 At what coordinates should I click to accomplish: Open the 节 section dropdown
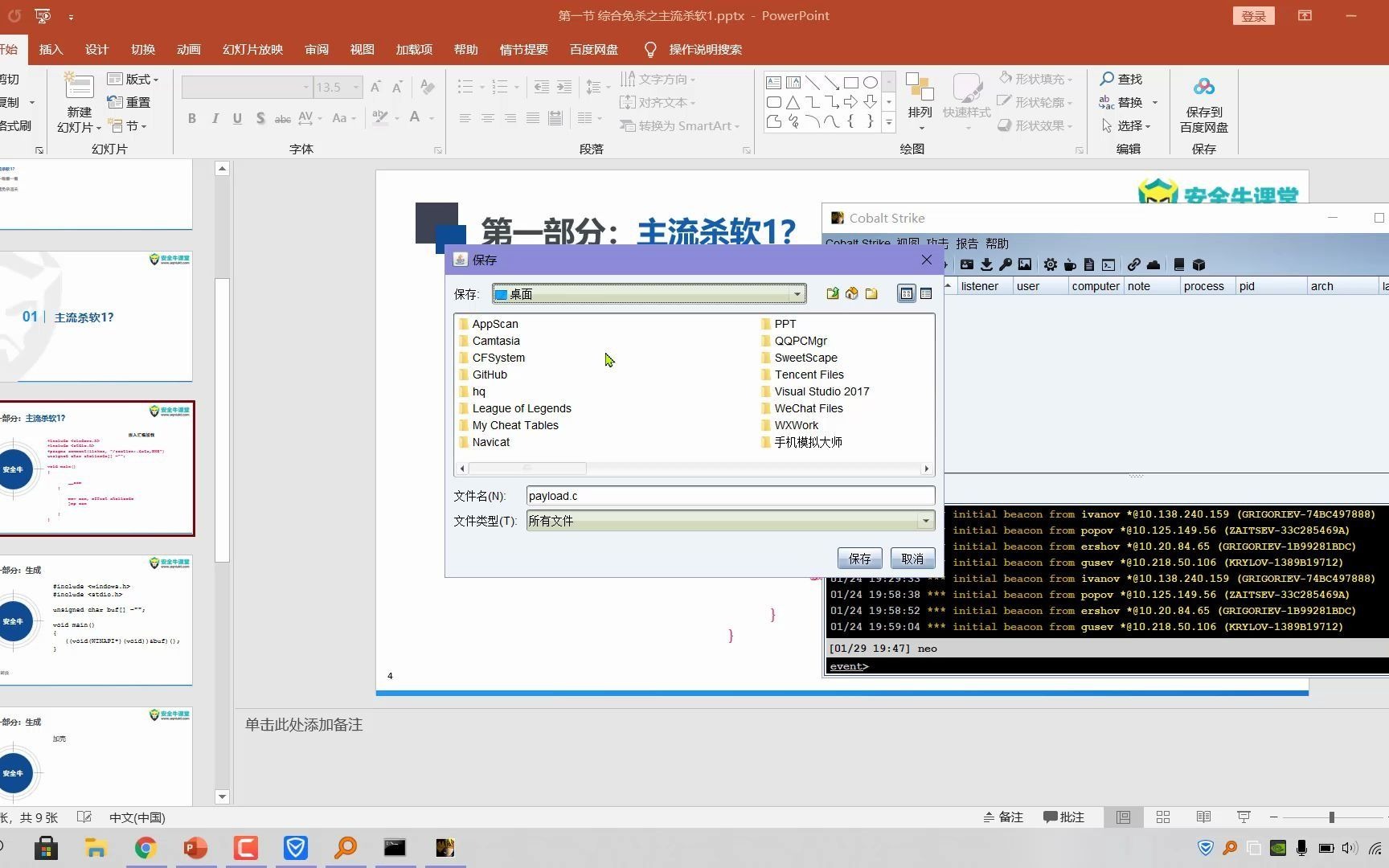click(x=128, y=126)
